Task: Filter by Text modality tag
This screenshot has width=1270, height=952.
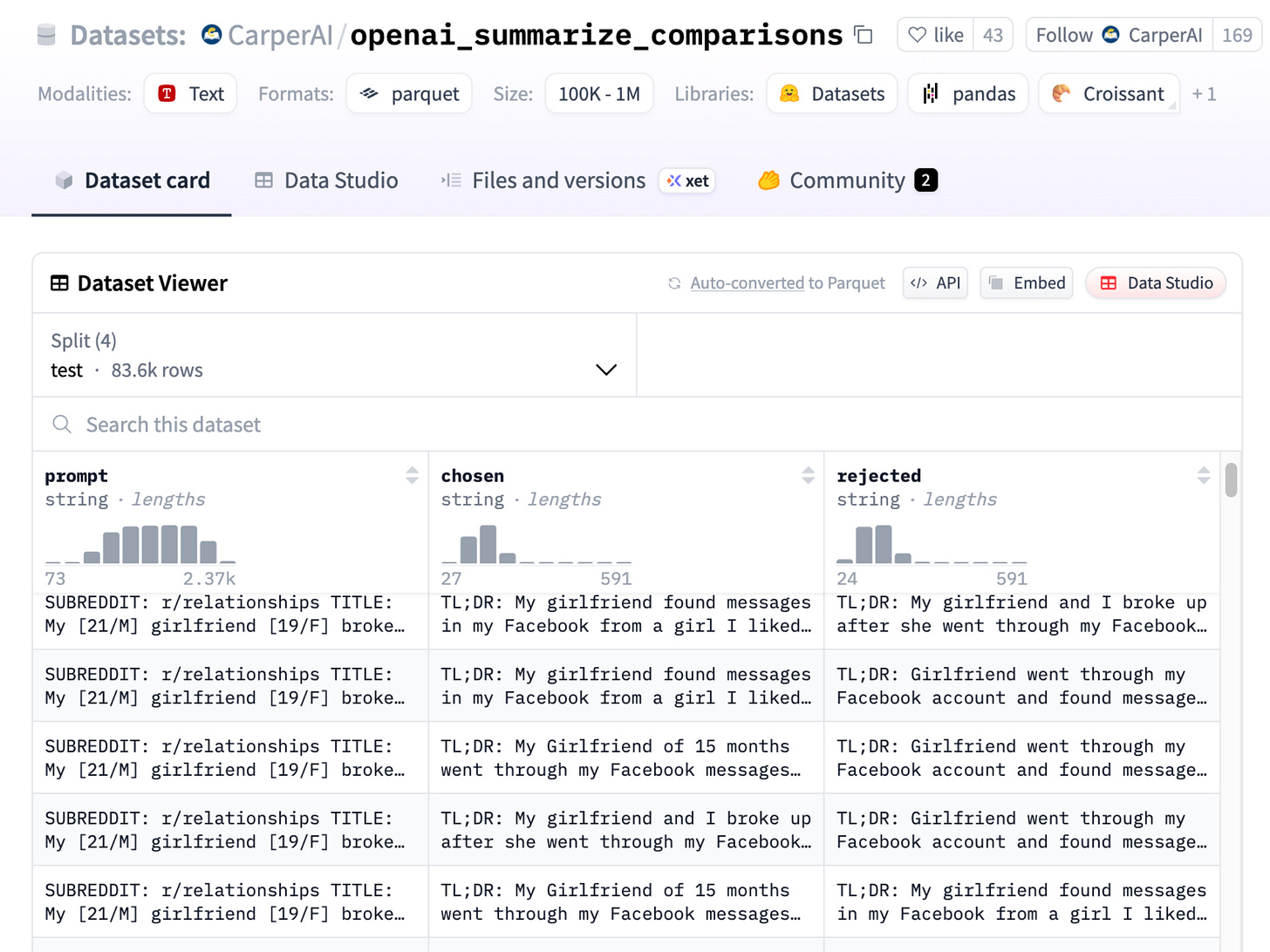Action: click(x=190, y=94)
